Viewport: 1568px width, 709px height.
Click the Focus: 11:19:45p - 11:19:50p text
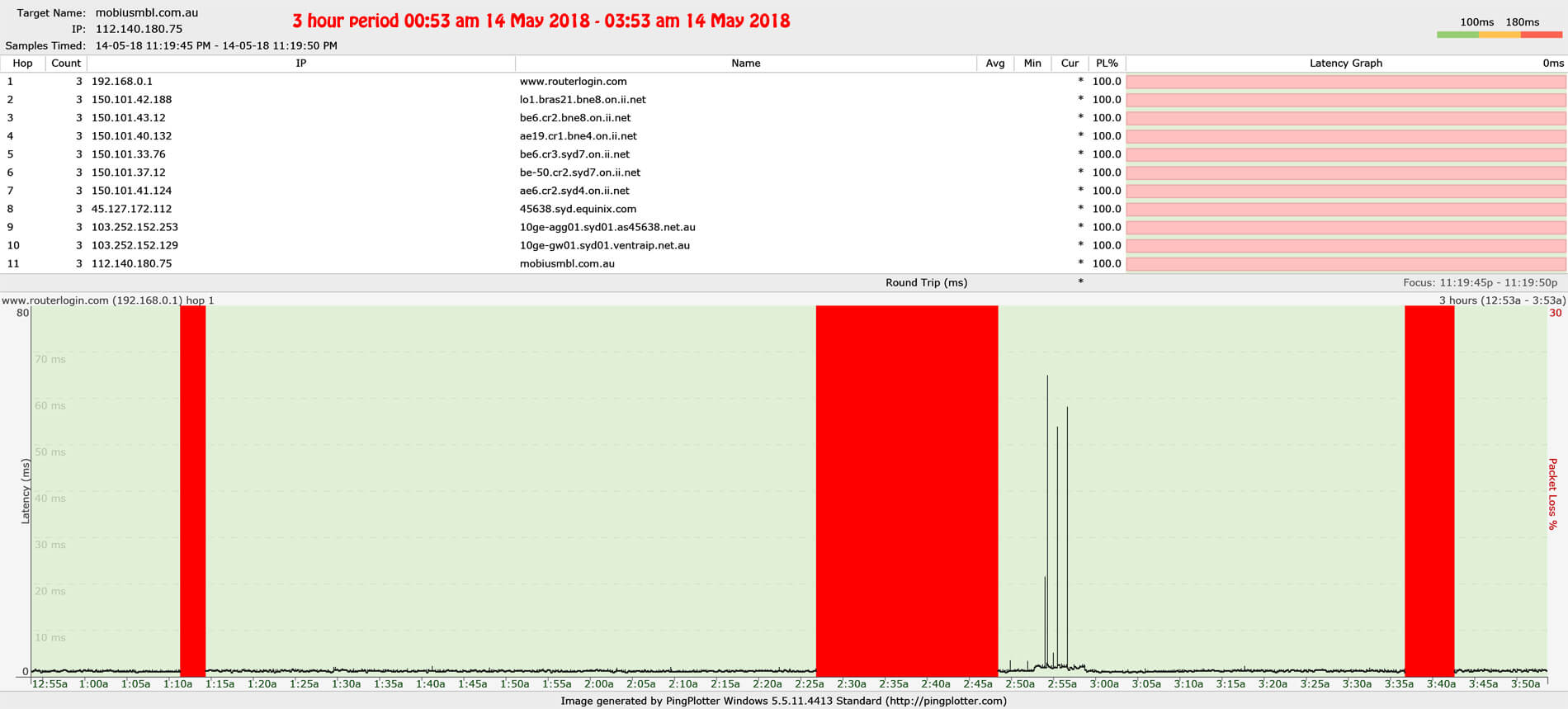[1480, 282]
